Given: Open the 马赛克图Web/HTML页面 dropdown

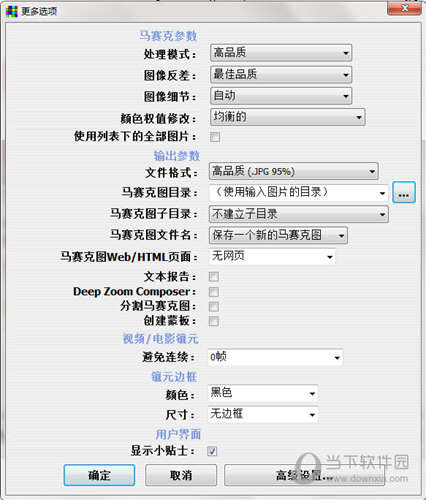Looking at the screenshot, I should 272,257.
